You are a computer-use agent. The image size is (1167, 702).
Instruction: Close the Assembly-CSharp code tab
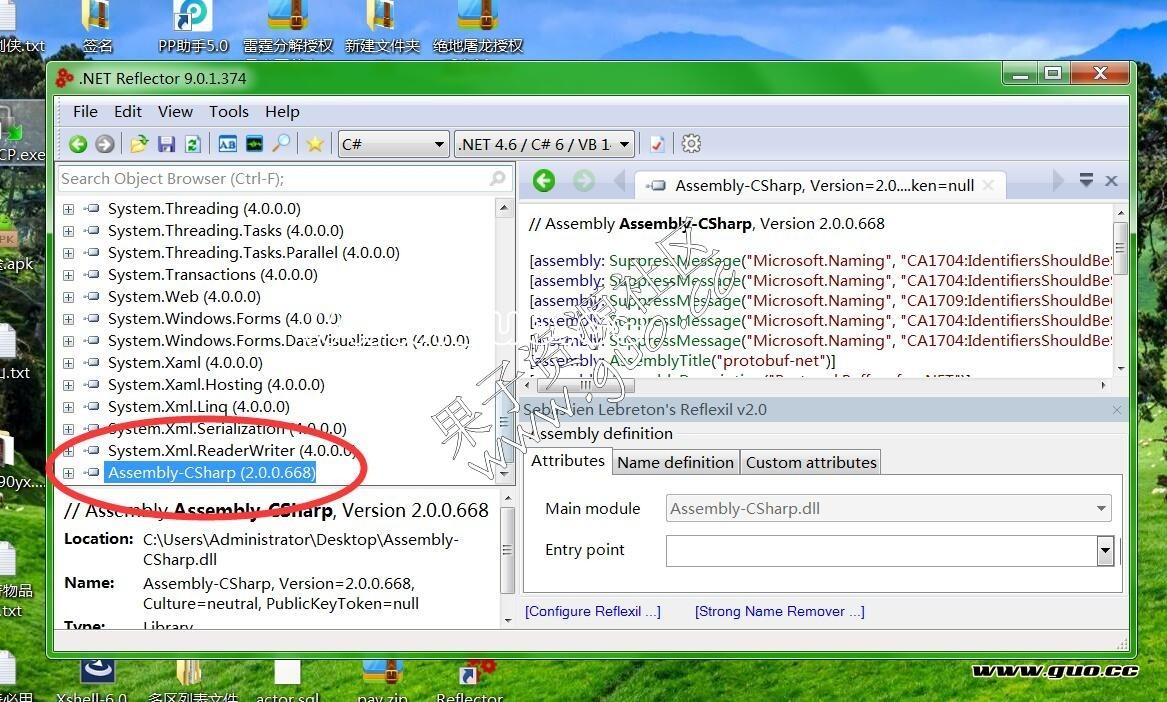(x=989, y=185)
